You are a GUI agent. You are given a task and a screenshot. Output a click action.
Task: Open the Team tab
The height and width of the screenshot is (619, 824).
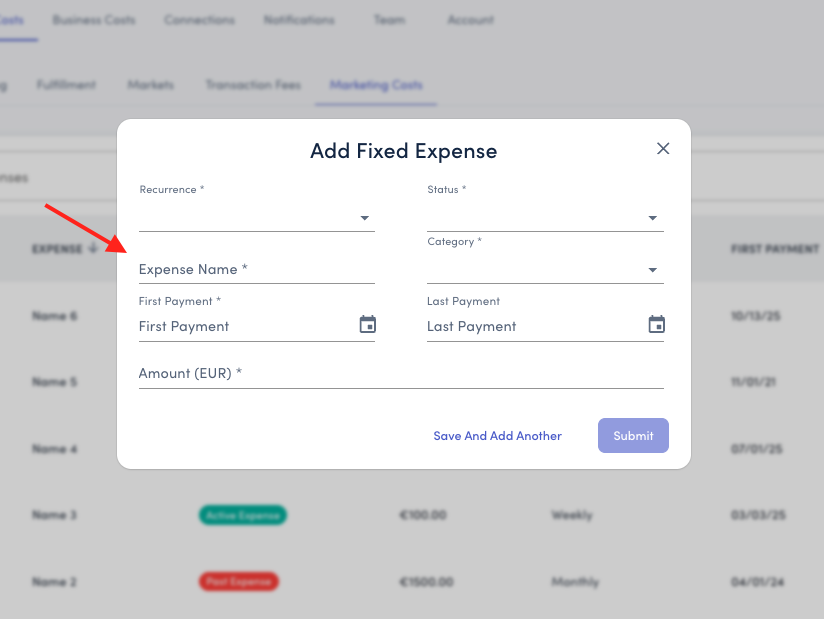[389, 20]
